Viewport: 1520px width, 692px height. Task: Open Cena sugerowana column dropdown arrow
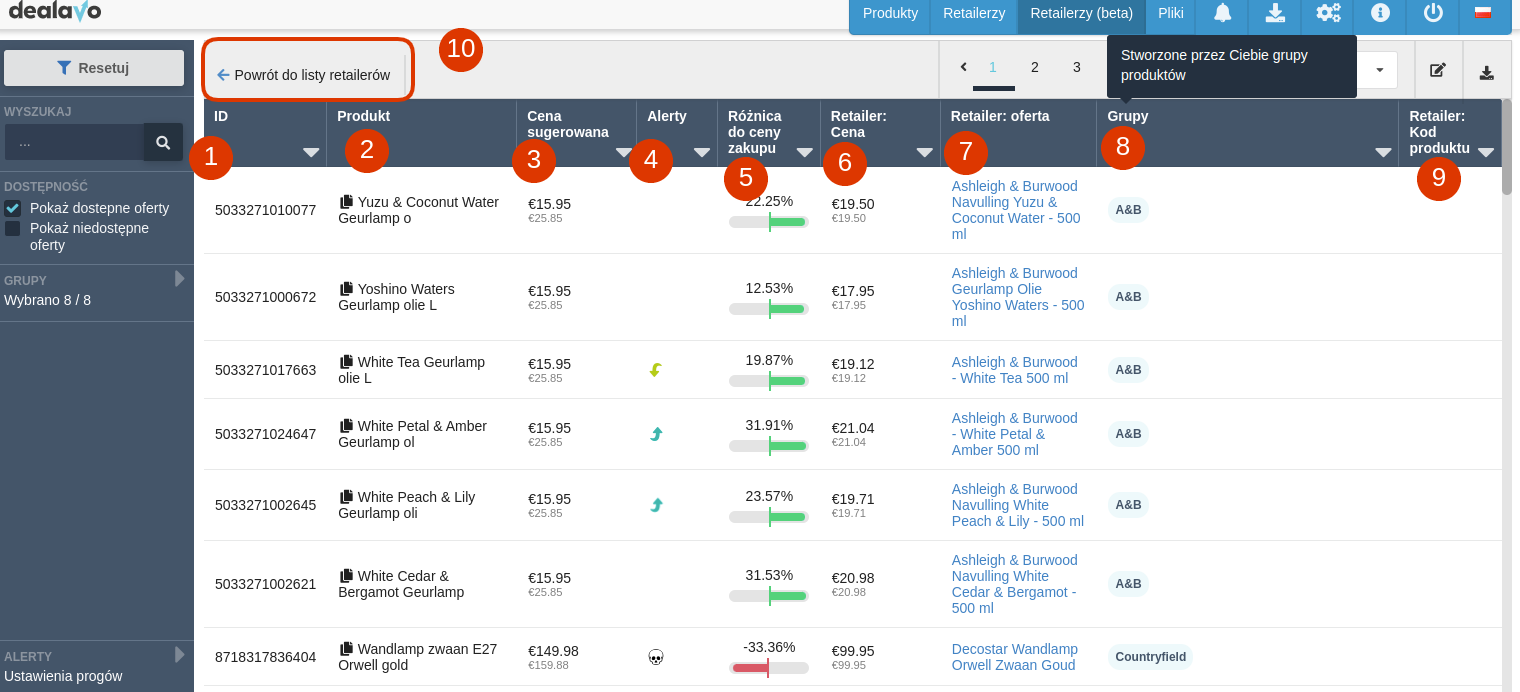tap(624, 152)
